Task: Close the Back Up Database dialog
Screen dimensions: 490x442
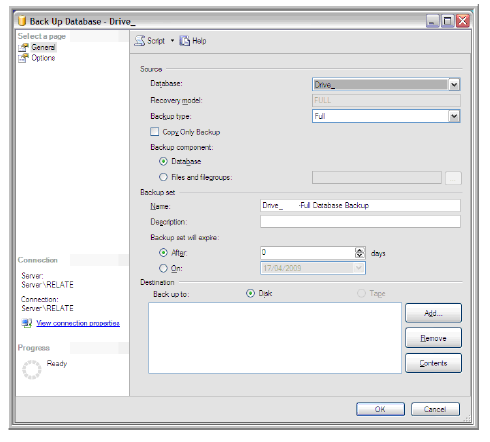Action: tap(463, 21)
